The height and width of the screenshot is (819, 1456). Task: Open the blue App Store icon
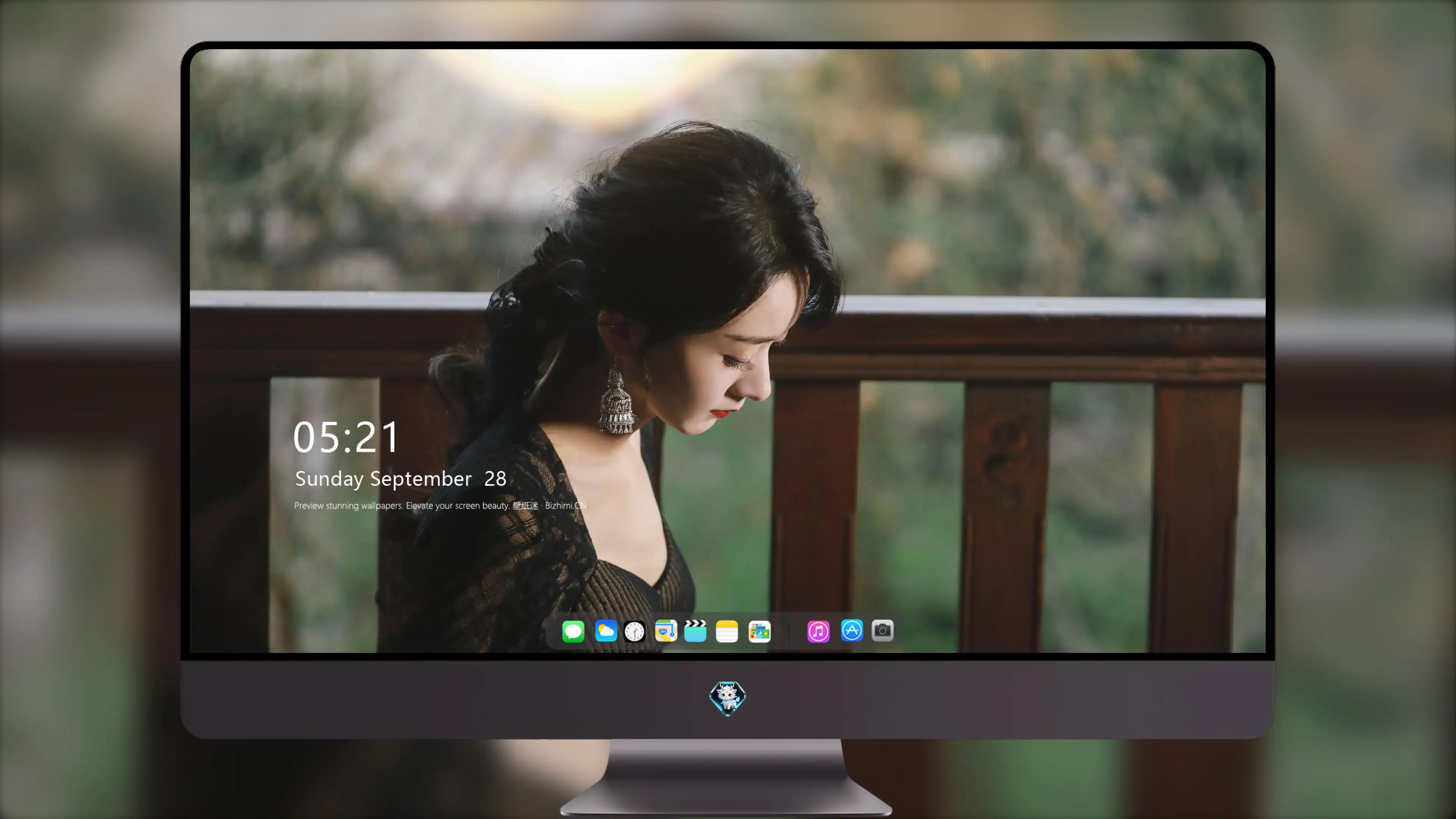pyautogui.click(x=852, y=631)
